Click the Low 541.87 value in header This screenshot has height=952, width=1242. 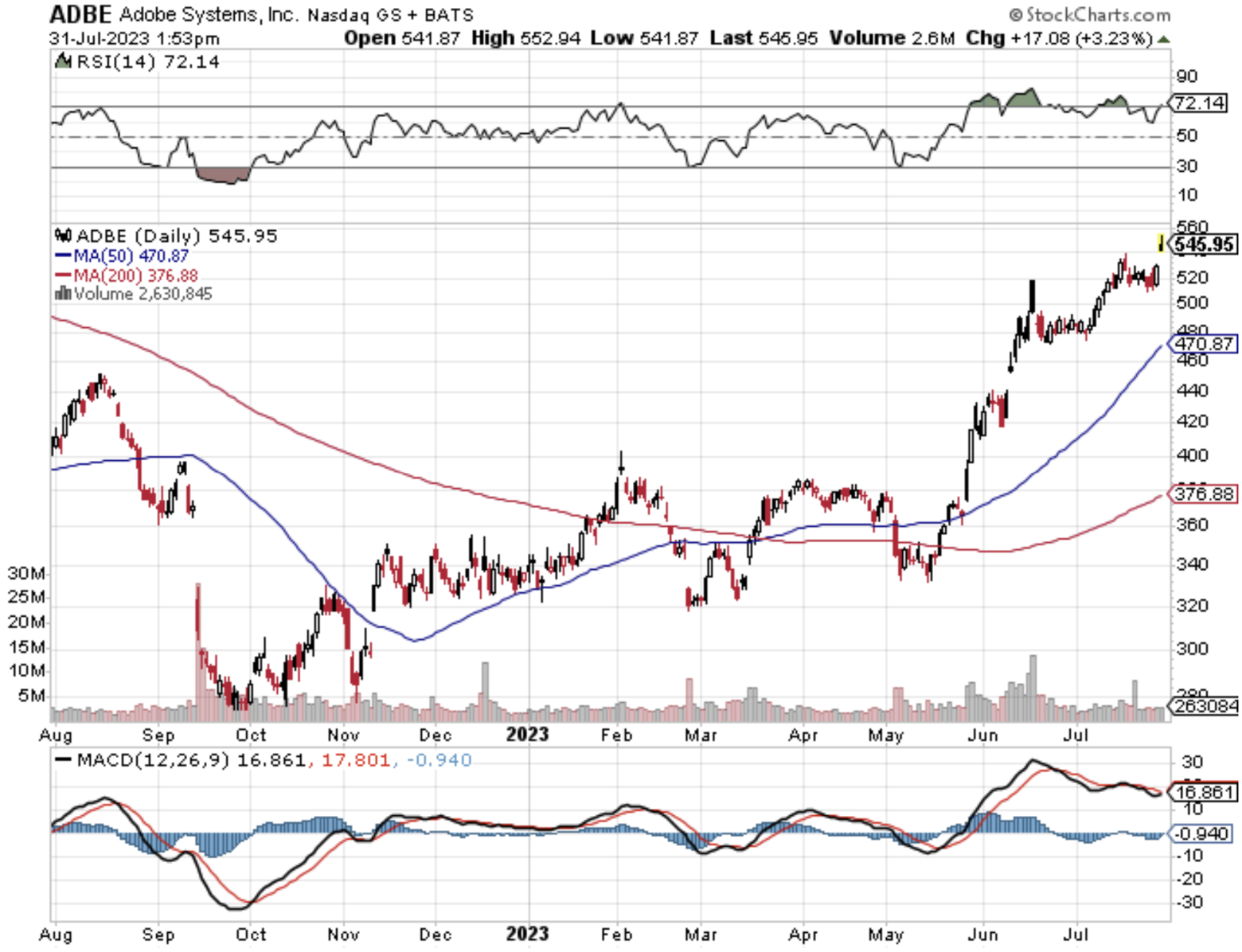coord(644,38)
